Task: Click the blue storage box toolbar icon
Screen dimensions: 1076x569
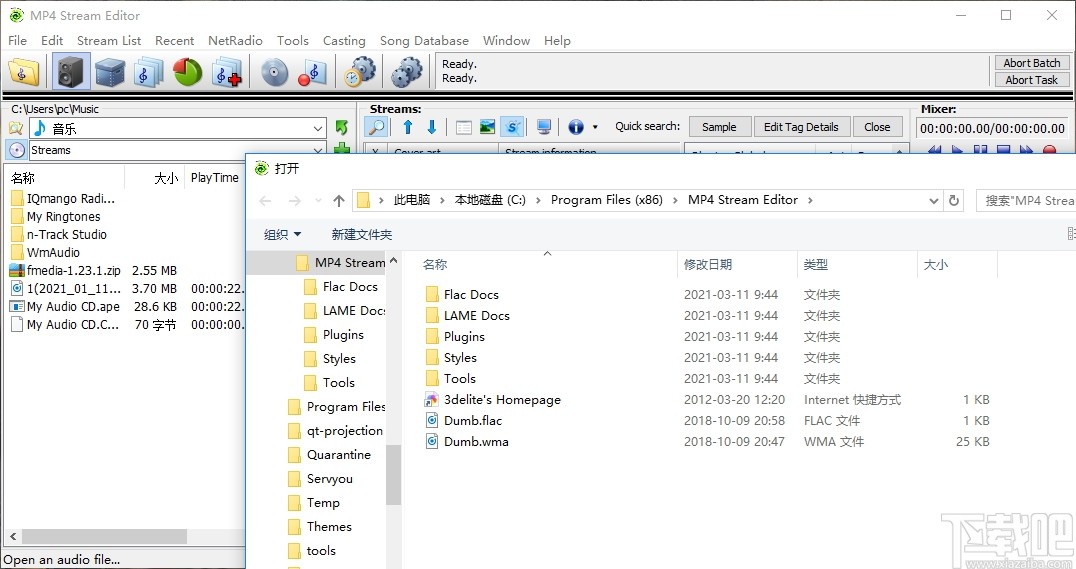Action: pyautogui.click(x=110, y=71)
